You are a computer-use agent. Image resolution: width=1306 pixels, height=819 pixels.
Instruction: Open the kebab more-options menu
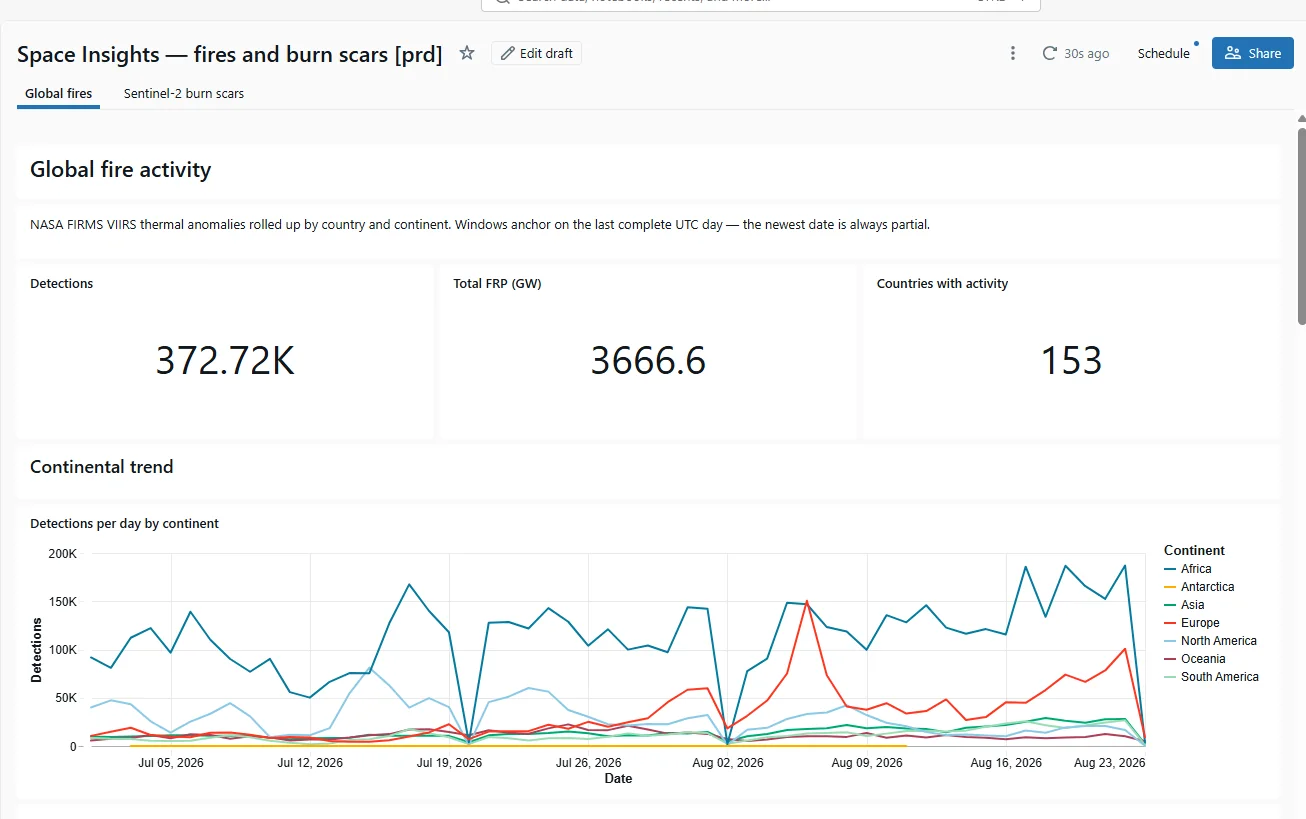pos(1013,53)
